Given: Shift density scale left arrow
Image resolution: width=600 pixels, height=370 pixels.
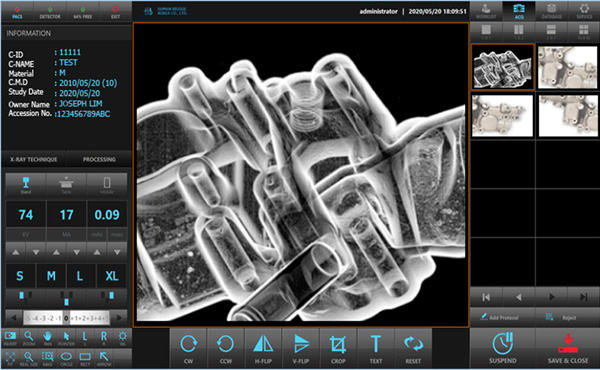Looking at the screenshot, I should point(14,318).
